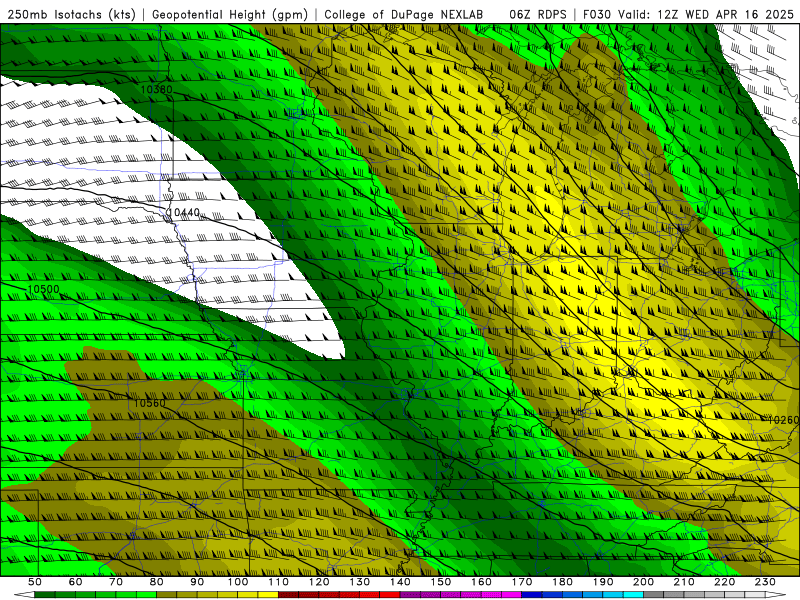The width and height of the screenshot is (800, 600).
Task: Click the 'F030 Valid: 12Z WED APR 16 2025' text
Action: [688, 14]
